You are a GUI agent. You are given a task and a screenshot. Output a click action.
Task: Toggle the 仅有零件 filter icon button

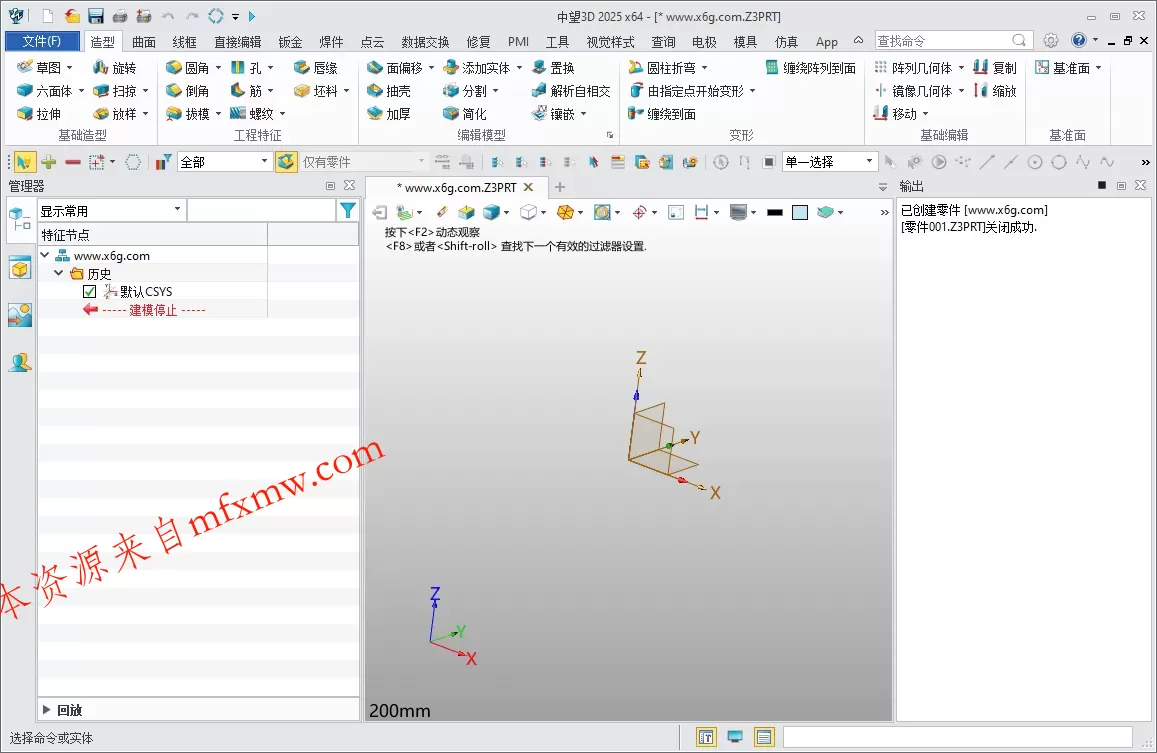286,162
